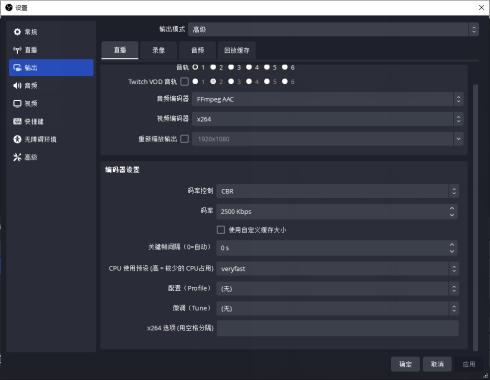Select audio track 6 radio for 音轨

coord(285,67)
